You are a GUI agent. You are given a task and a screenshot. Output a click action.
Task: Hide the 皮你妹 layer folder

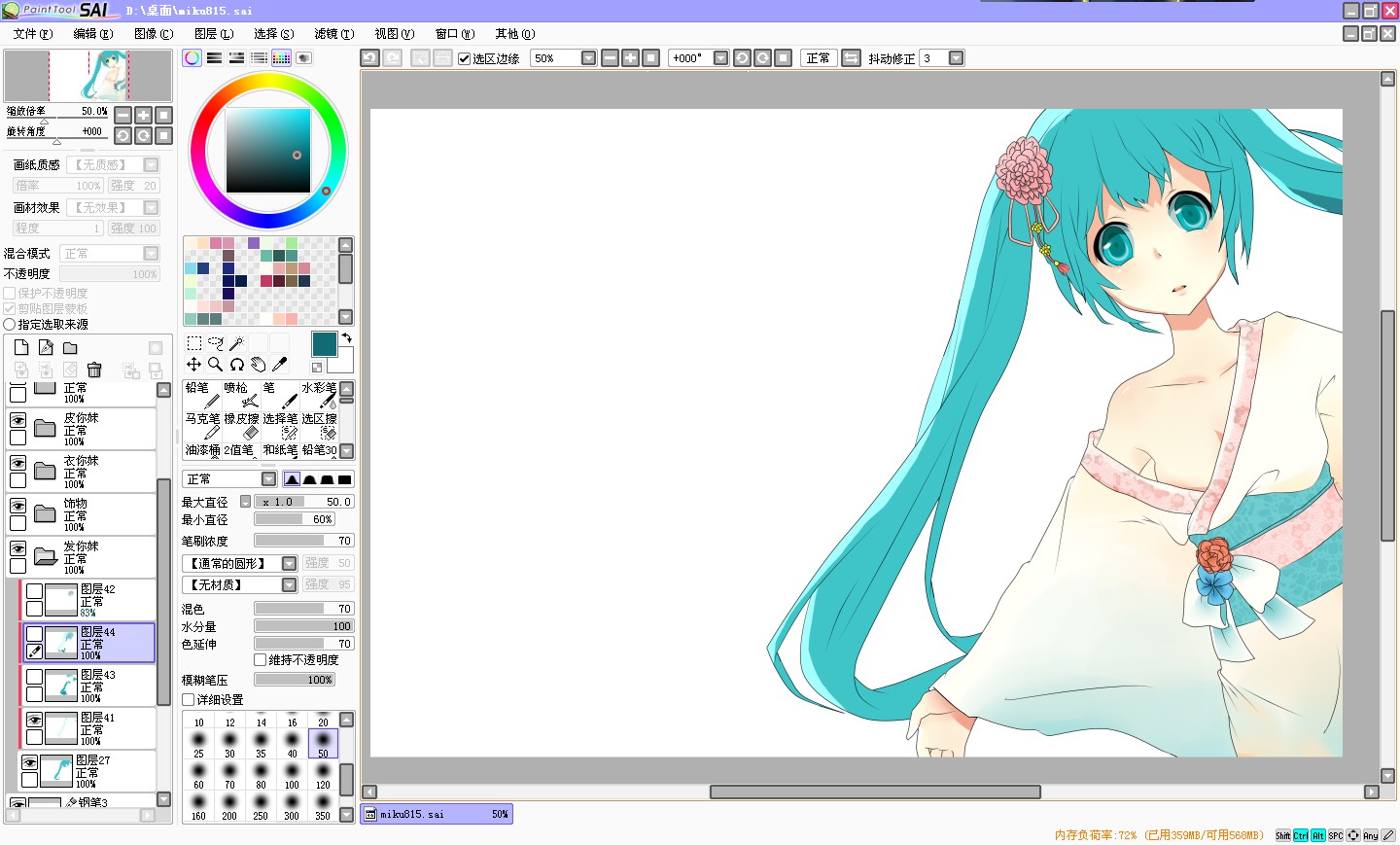[17, 420]
